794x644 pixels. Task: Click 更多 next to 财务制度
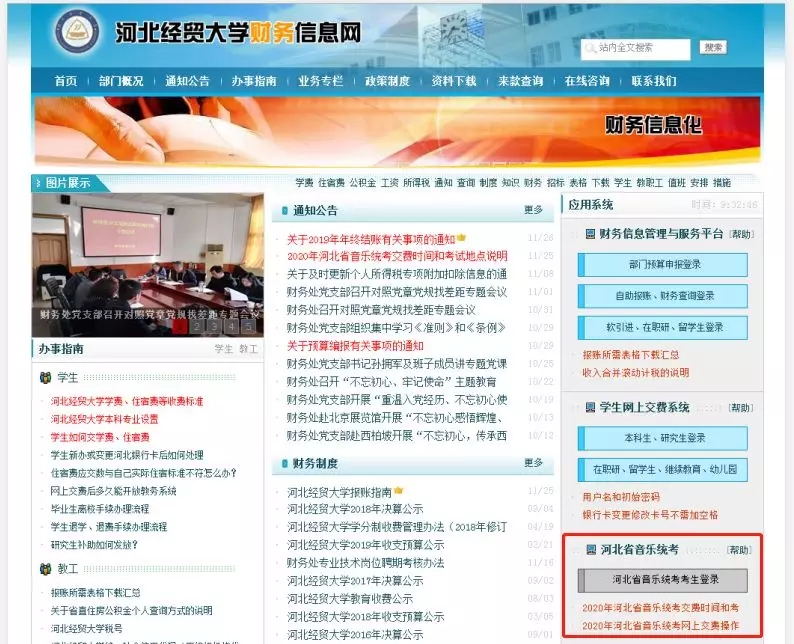click(x=533, y=462)
